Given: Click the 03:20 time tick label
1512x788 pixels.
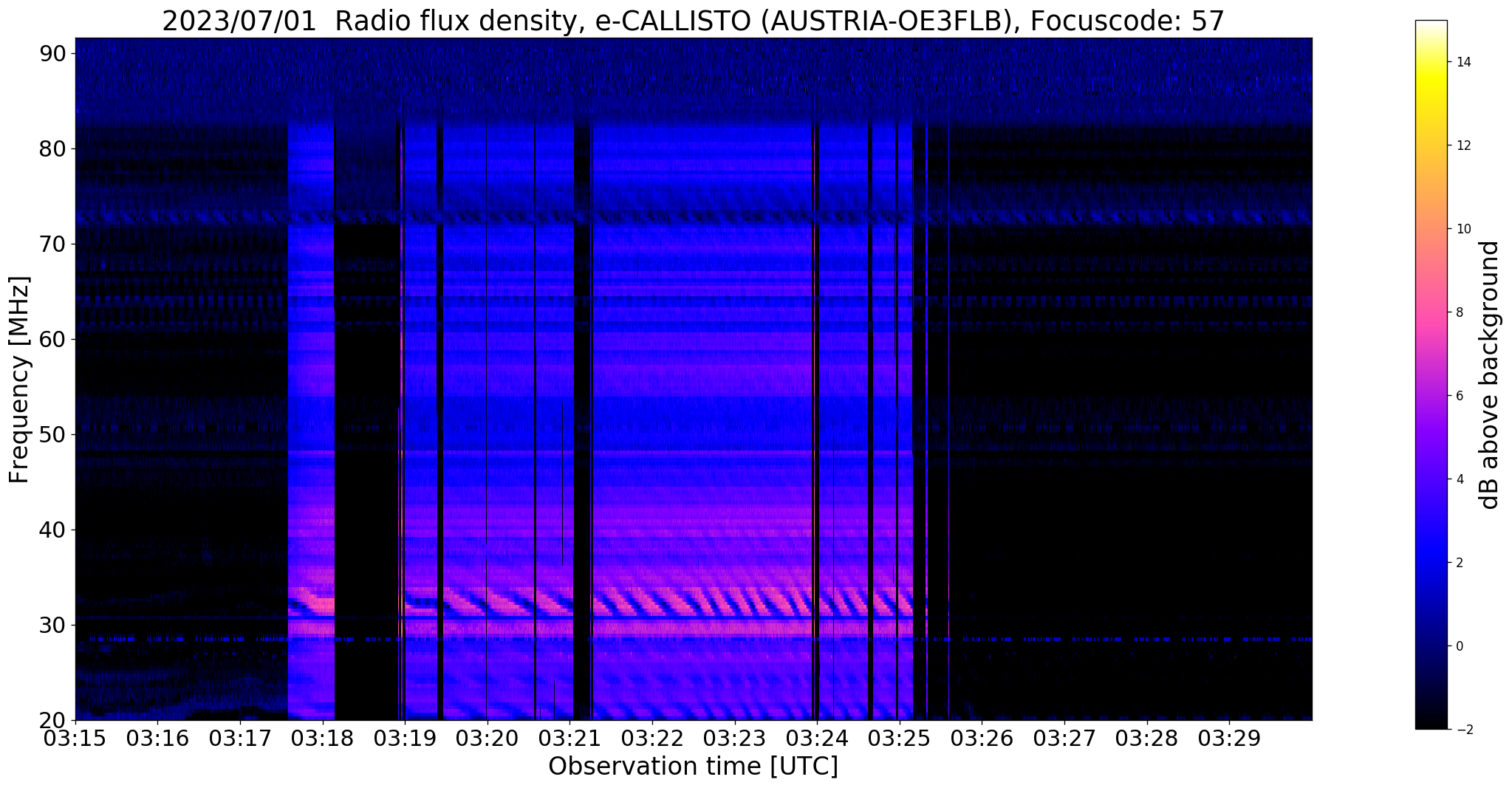Looking at the screenshot, I should point(488,738).
